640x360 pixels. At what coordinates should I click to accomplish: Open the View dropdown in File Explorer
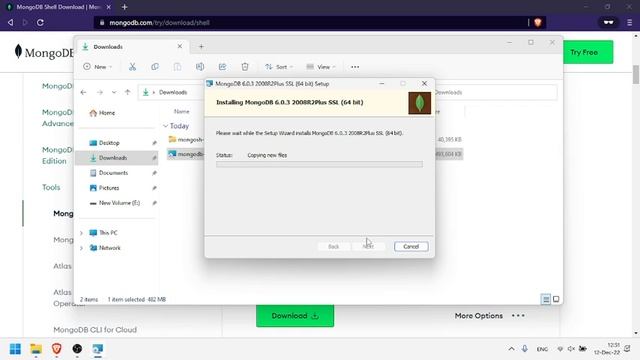click(x=321, y=67)
